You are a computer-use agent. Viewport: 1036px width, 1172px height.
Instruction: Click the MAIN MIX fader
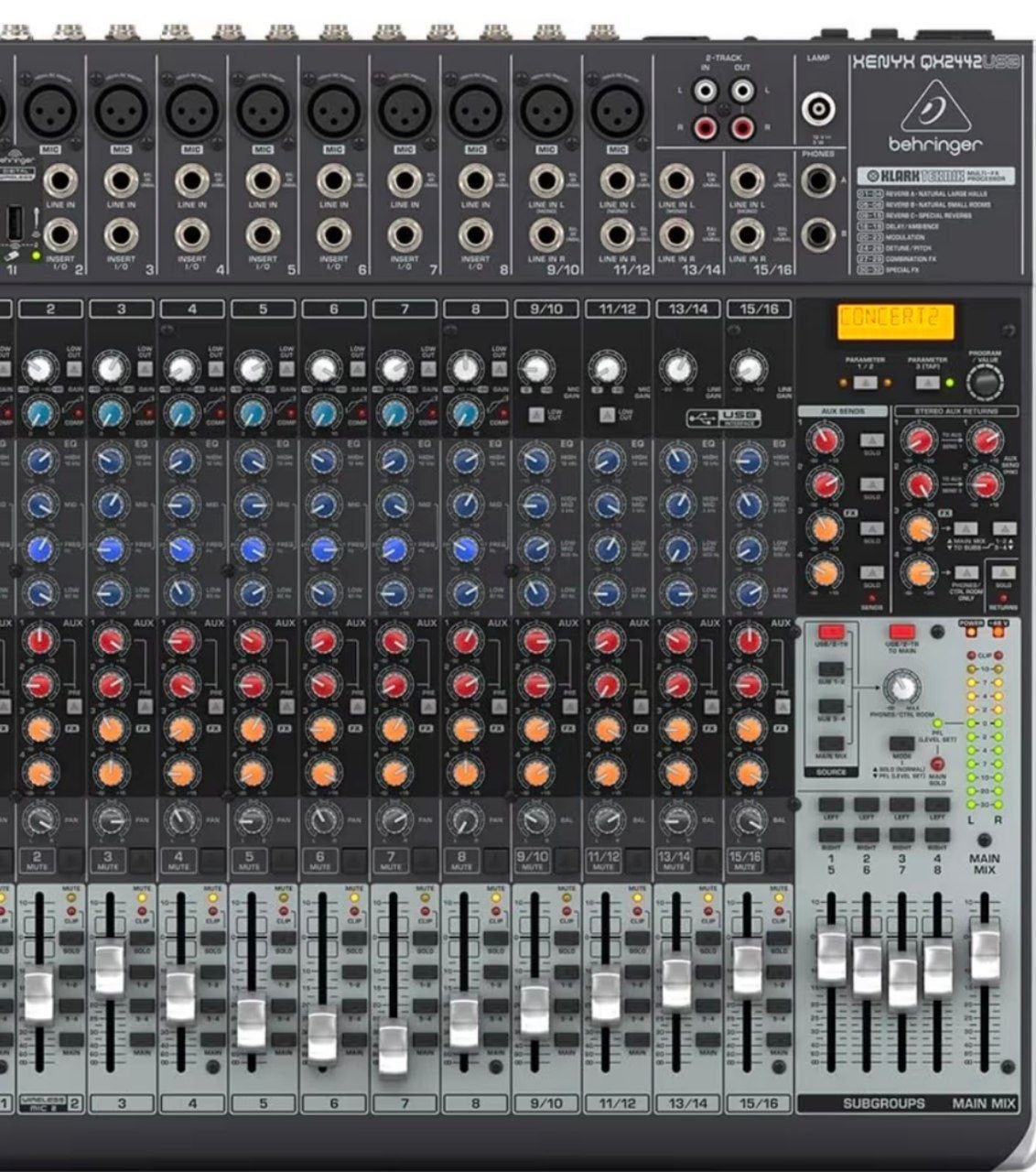[985, 953]
